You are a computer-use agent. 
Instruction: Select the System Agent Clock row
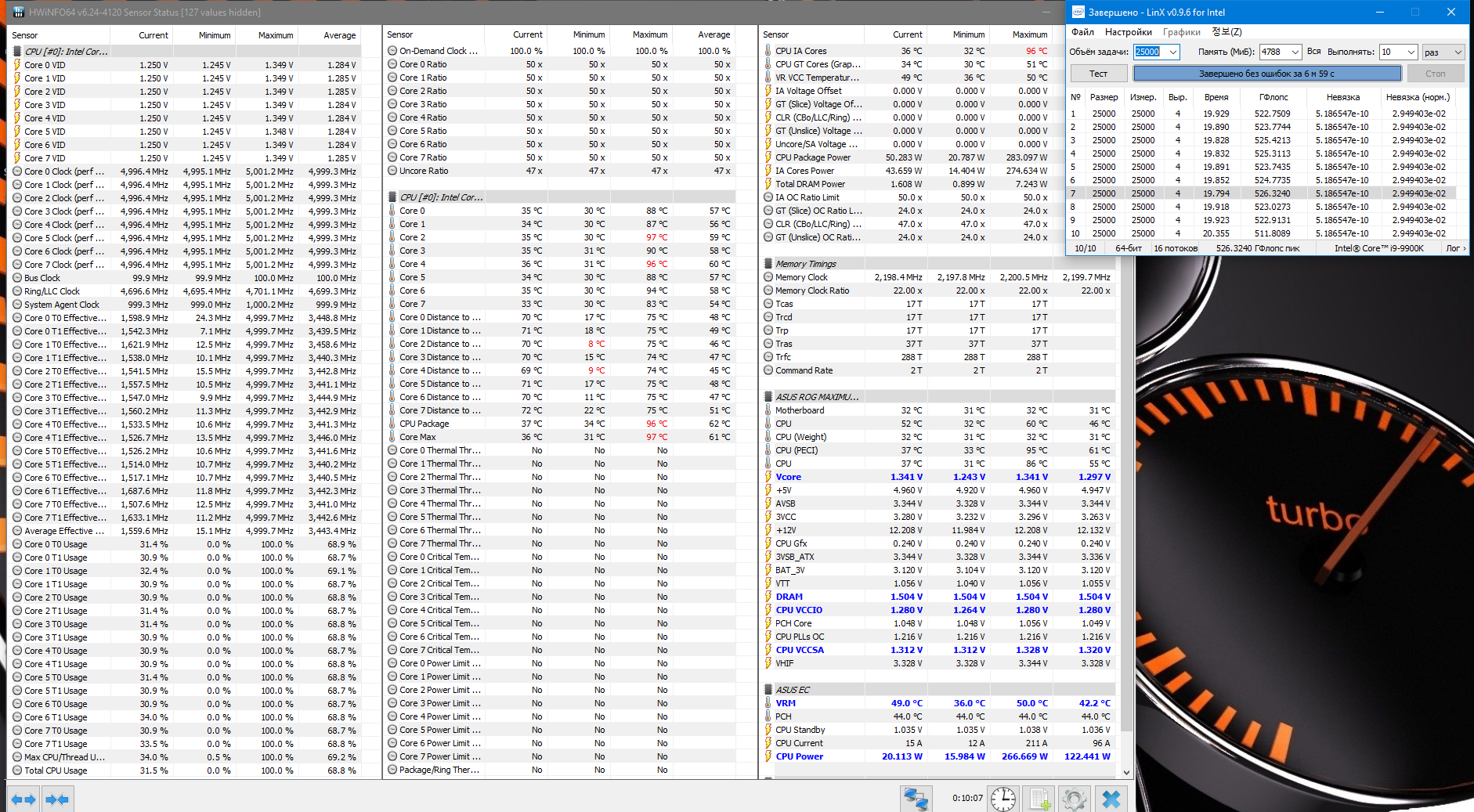[186, 305]
